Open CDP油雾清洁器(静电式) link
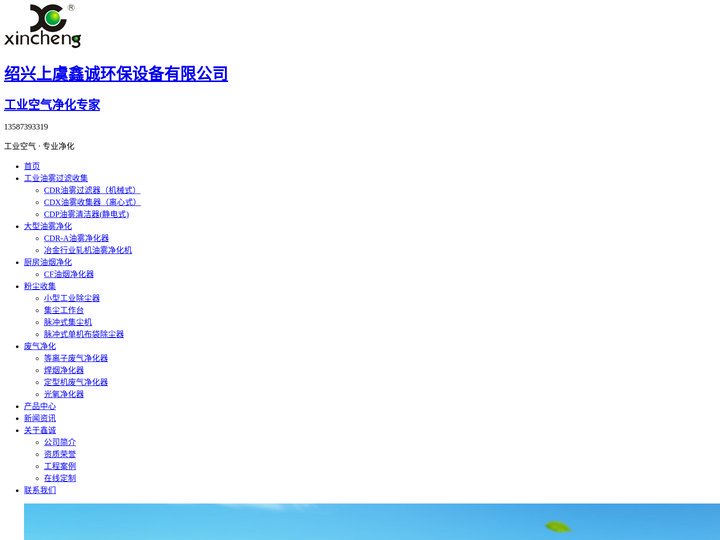 point(86,214)
